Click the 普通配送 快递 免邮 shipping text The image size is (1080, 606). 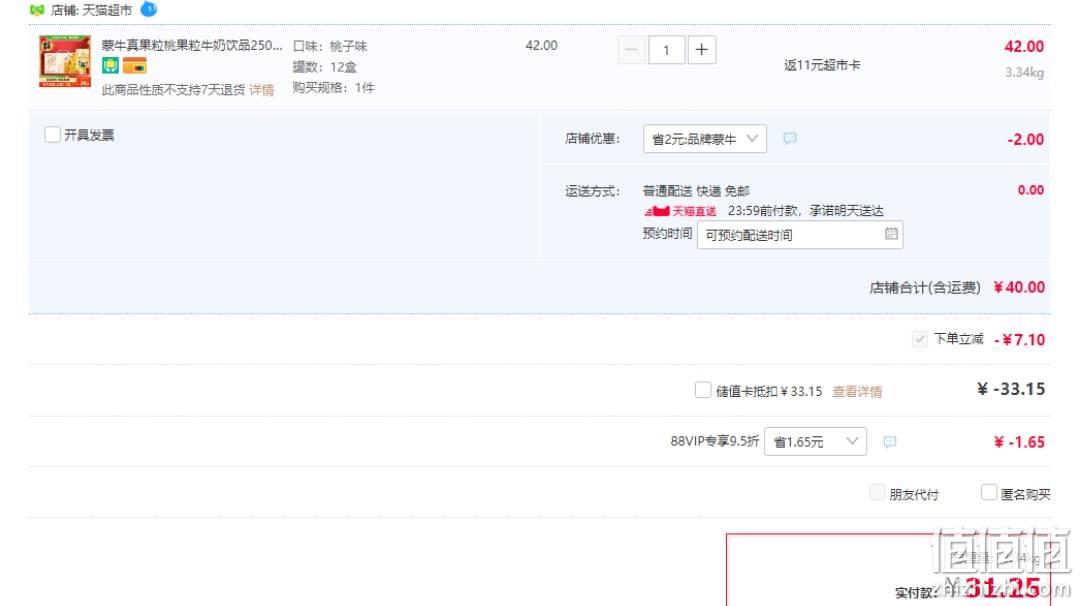[x=696, y=191]
